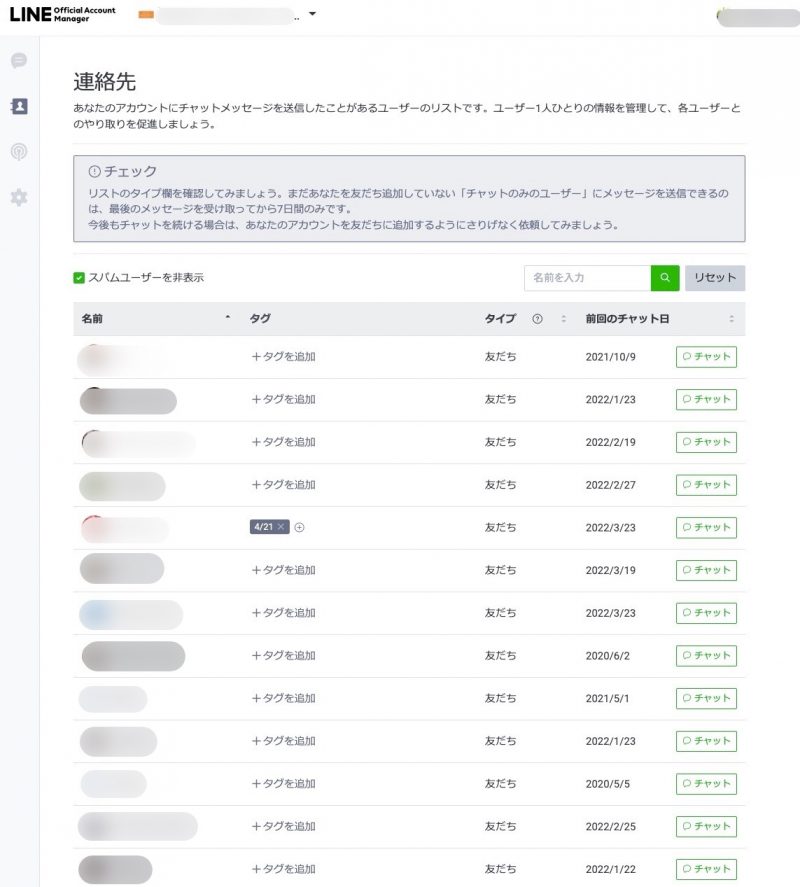Image resolution: width=800 pixels, height=887 pixels.
Task: Focus the 名前を入力 search field
Action: (x=587, y=278)
